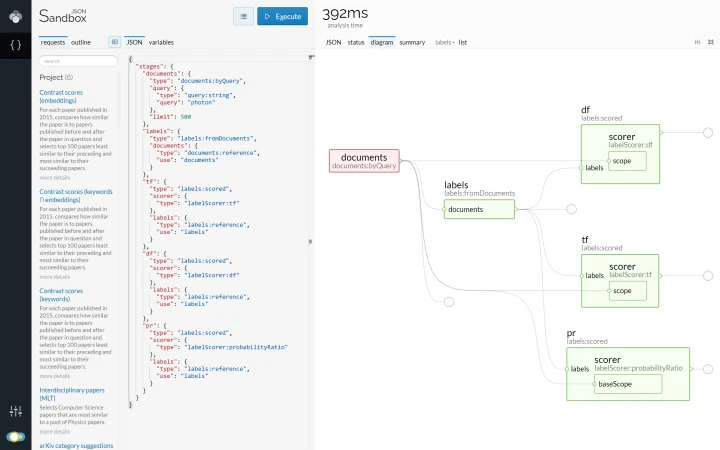This screenshot has width=720, height=450.
Task: Click the 392ms analysis time readout
Action: (x=345, y=14)
